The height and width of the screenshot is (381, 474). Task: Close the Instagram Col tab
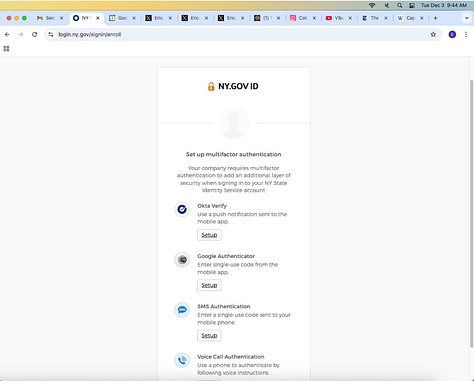tap(314, 18)
